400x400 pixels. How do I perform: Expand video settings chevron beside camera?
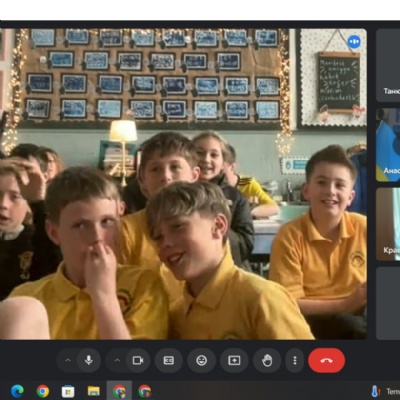point(117,360)
